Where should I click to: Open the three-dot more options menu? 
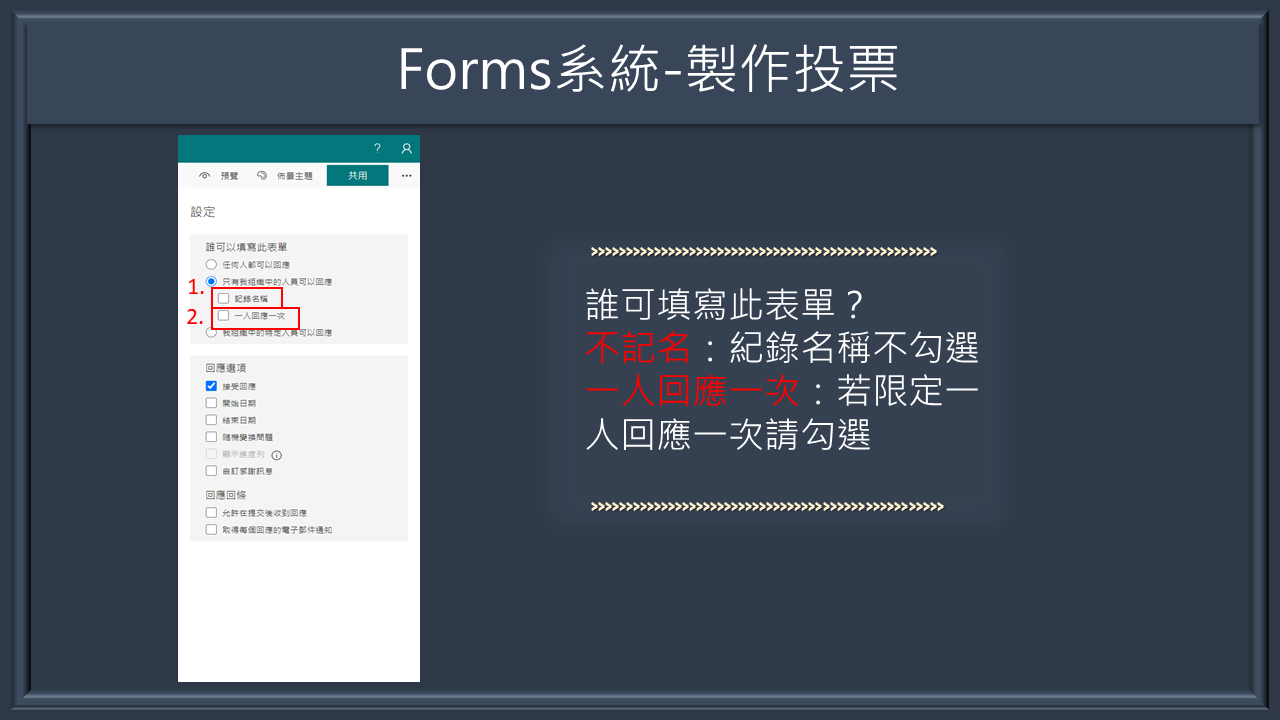point(406,176)
